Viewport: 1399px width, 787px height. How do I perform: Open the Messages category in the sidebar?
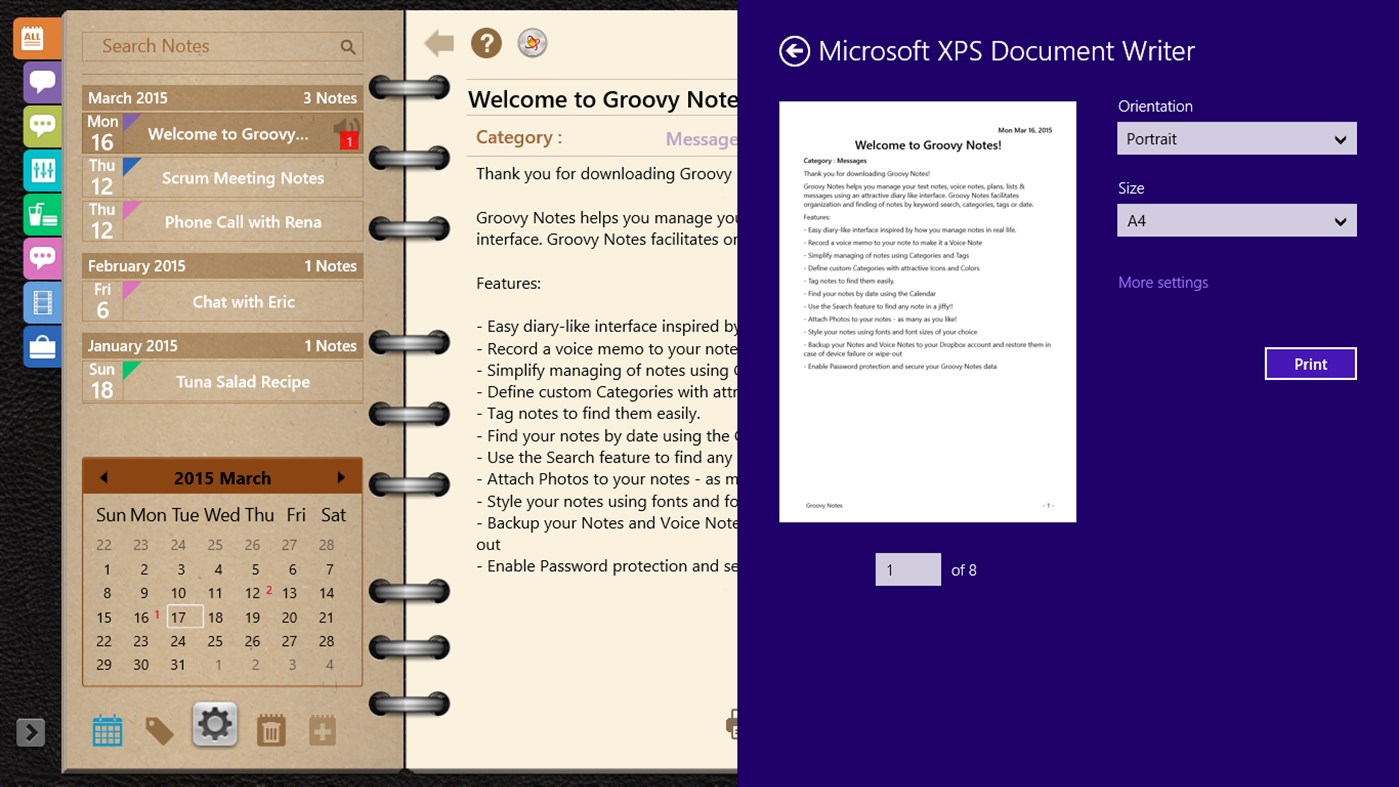(33, 81)
